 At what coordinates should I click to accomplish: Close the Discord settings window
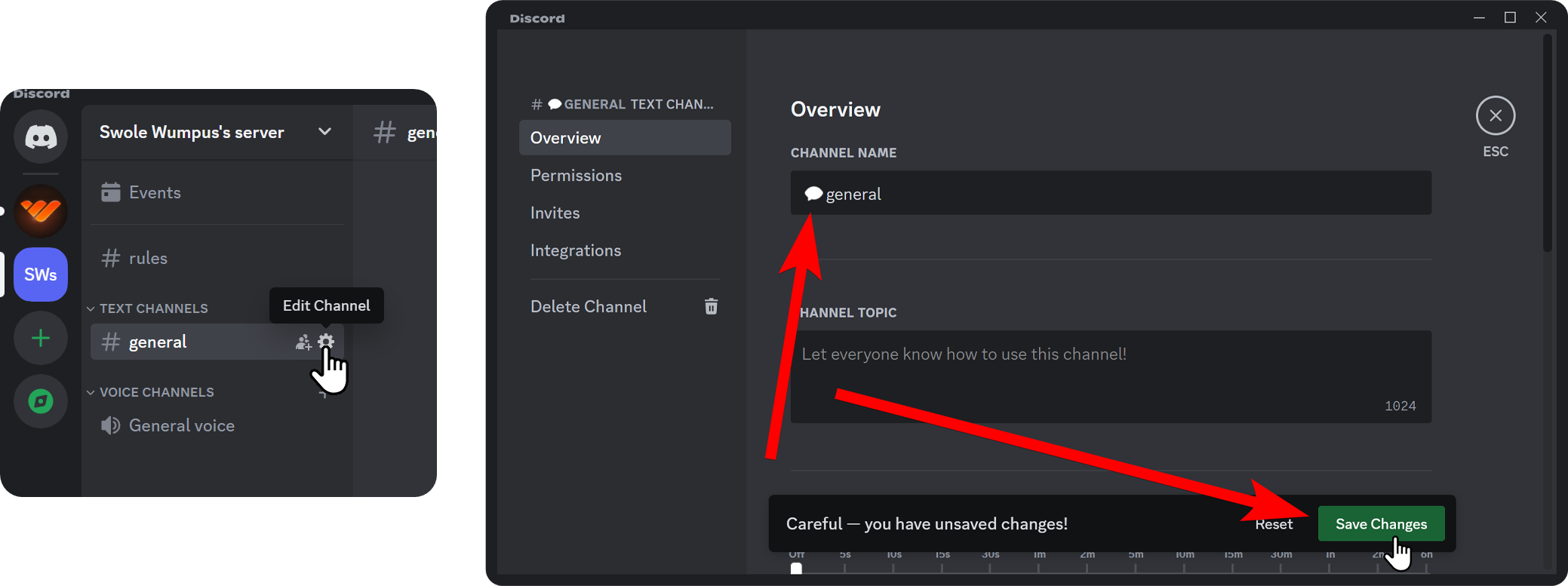[x=1541, y=17]
